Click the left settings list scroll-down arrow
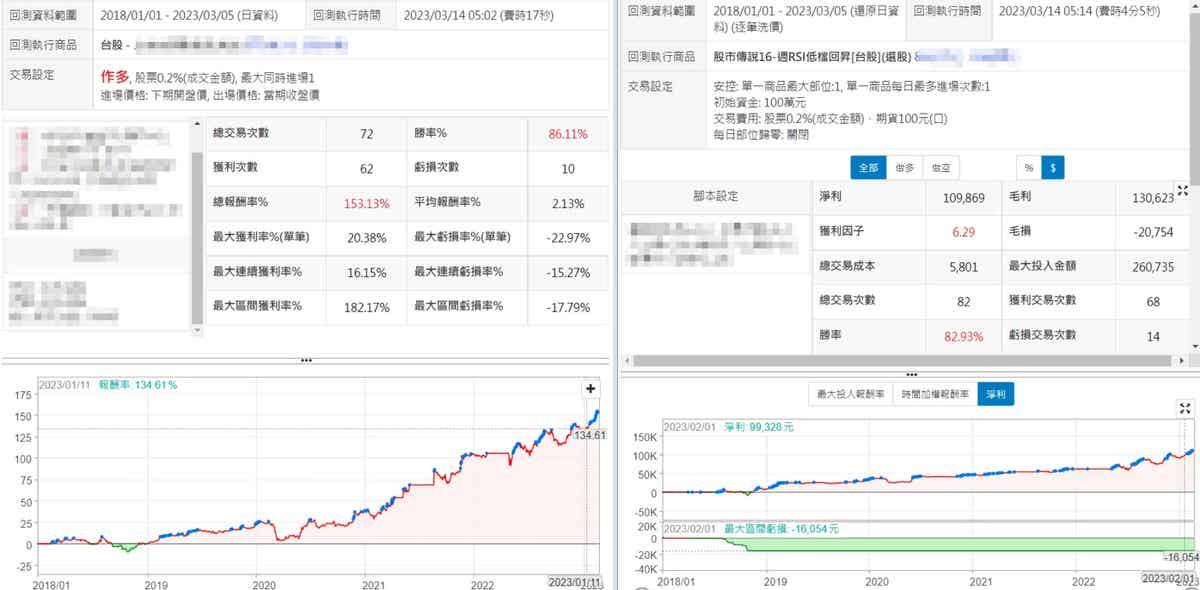 point(197,328)
